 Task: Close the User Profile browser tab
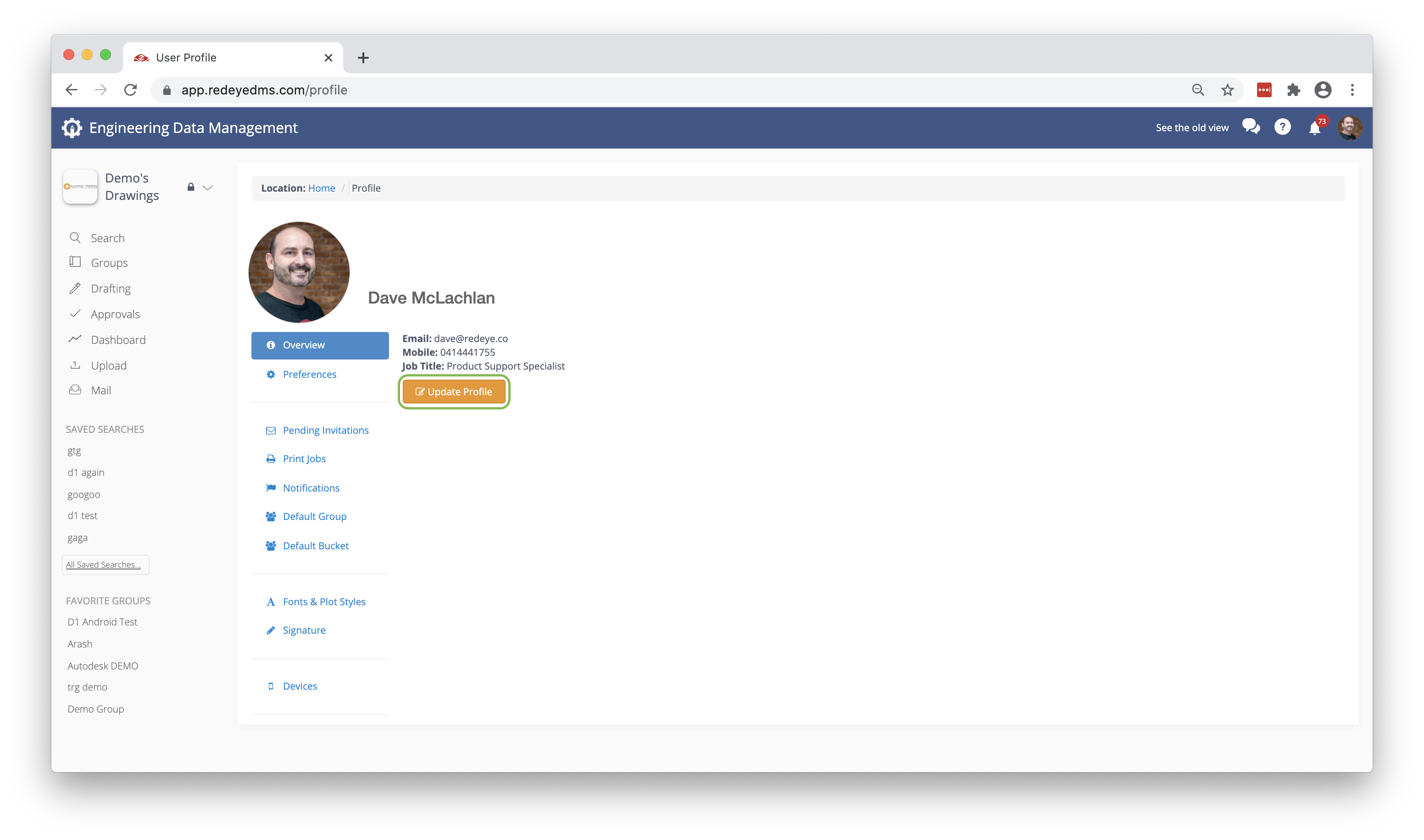point(328,58)
